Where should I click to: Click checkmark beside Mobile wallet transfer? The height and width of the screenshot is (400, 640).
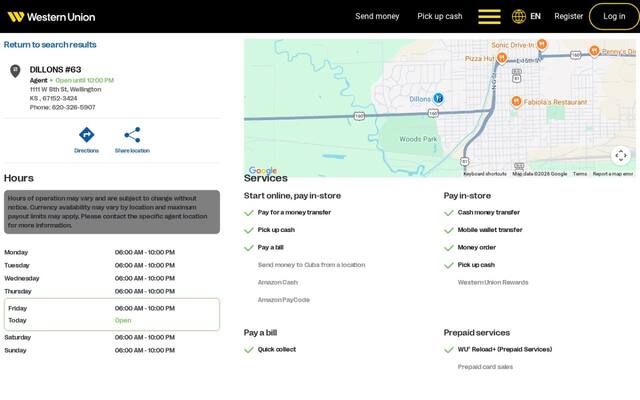(449, 230)
